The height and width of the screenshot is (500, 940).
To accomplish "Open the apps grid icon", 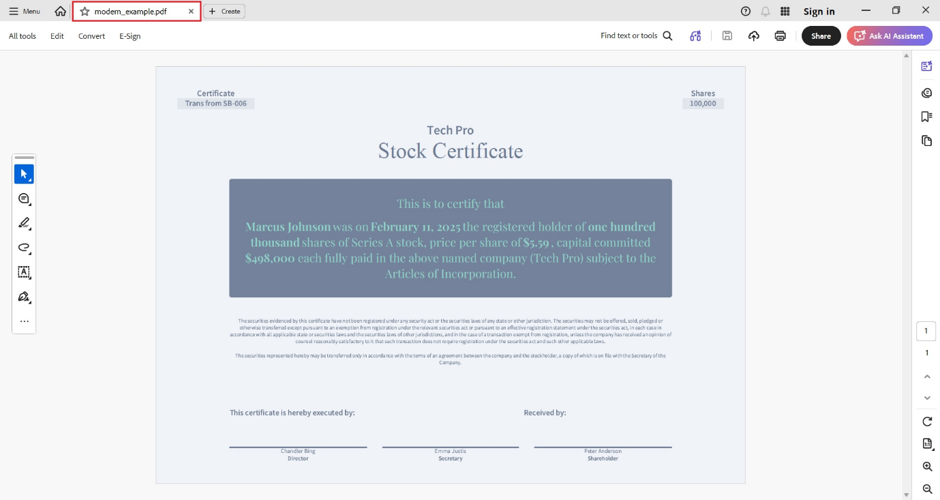I will (785, 11).
